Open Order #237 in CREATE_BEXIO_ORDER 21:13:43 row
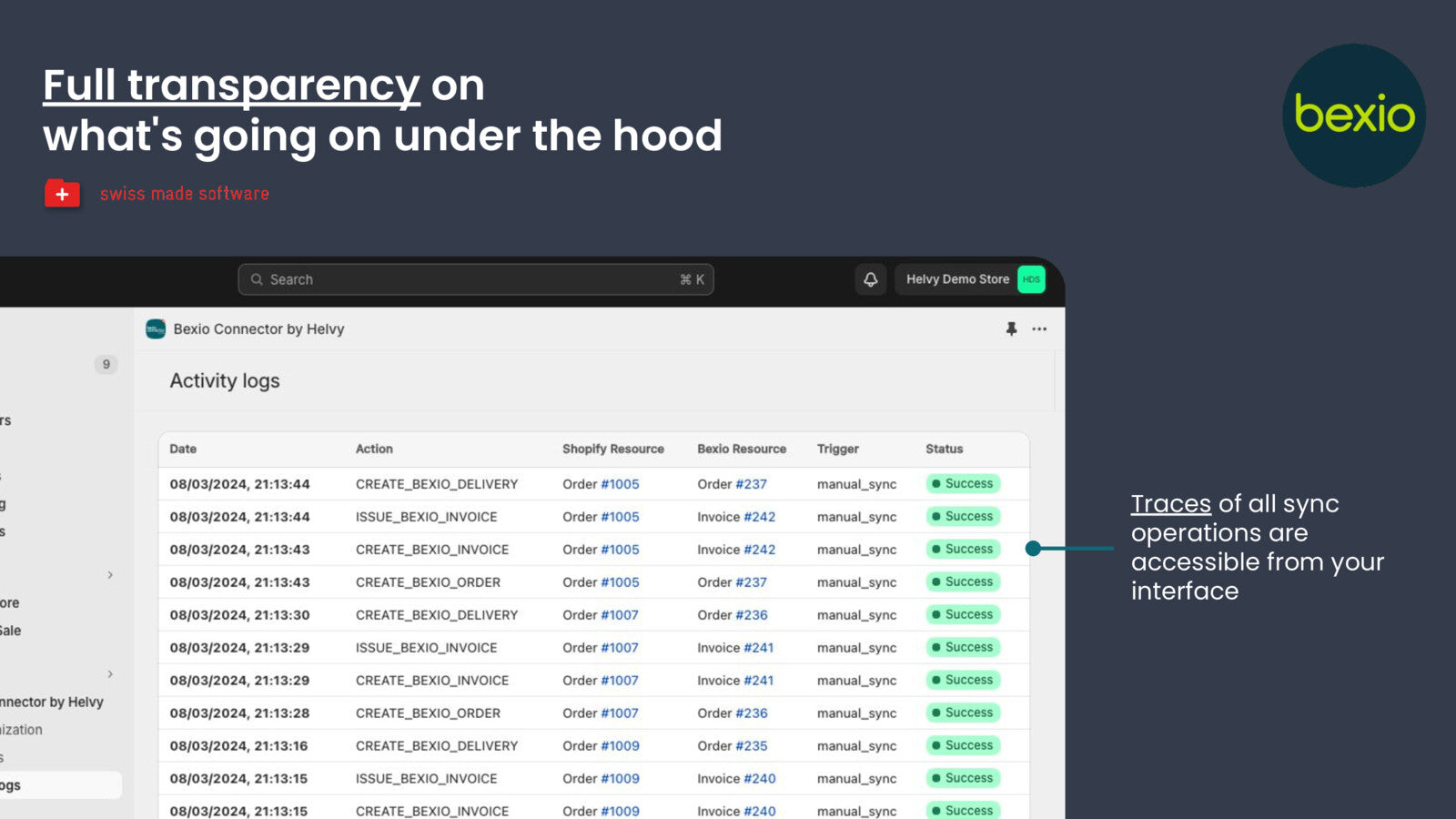This screenshot has height=819, width=1456. pyautogui.click(x=751, y=582)
